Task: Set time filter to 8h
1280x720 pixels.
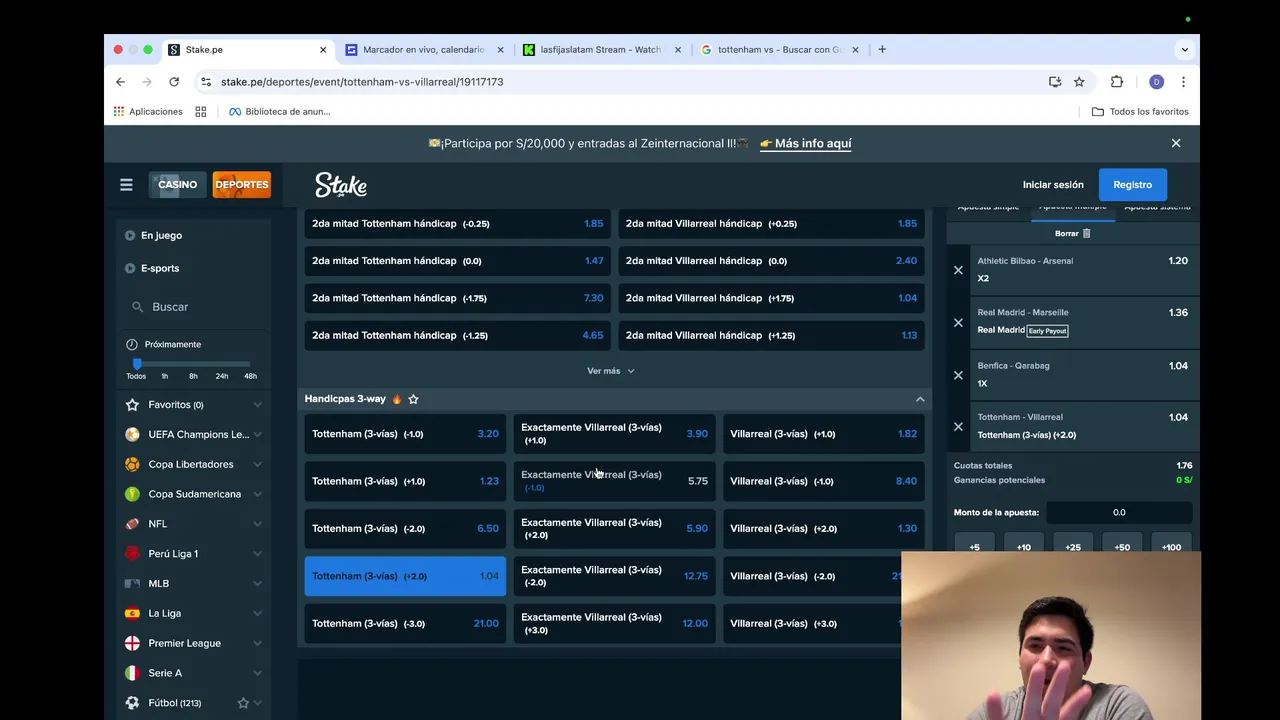Action: point(193,376)
